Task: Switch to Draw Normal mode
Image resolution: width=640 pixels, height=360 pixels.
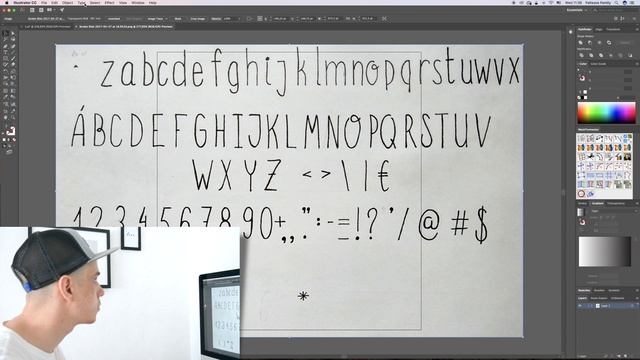Action: pos(4,146)
